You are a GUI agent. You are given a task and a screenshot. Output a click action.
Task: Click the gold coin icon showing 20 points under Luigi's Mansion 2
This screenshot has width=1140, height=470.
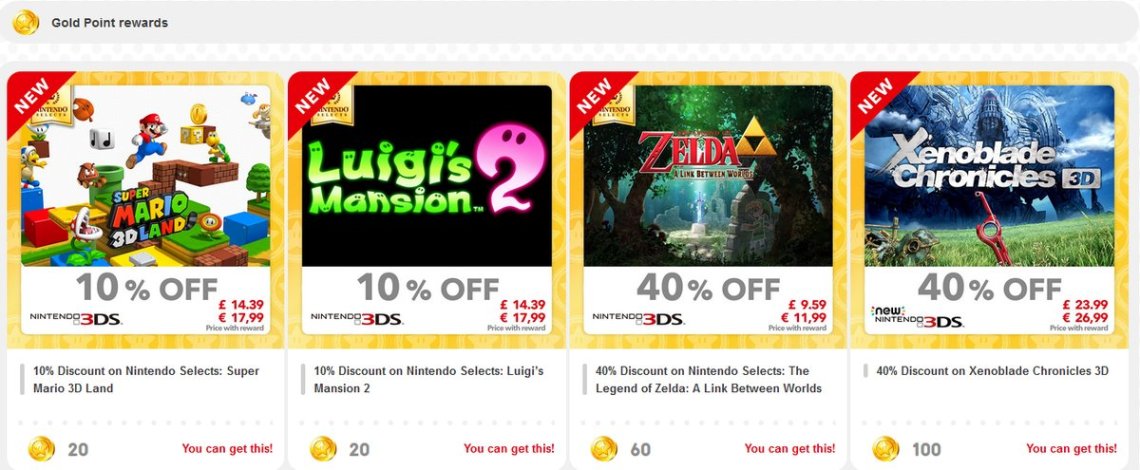click(x=323, y=449)
